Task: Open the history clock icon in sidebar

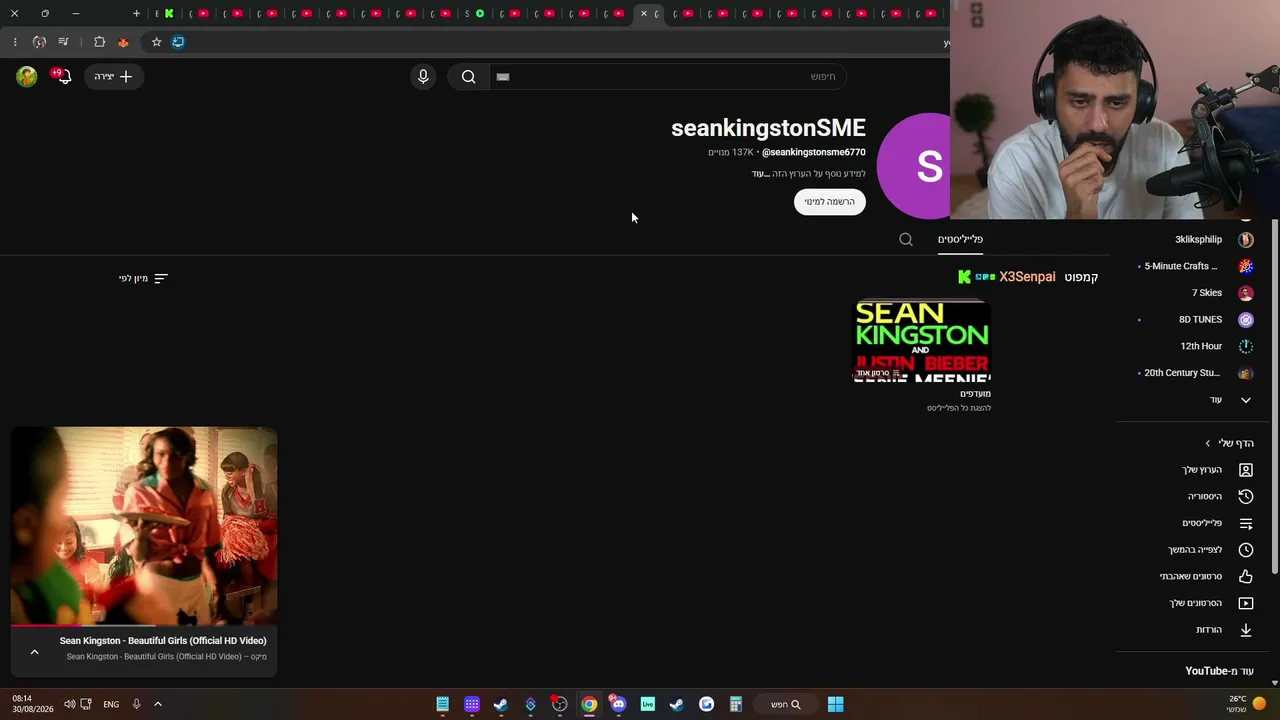Action: pos(1246,496)
